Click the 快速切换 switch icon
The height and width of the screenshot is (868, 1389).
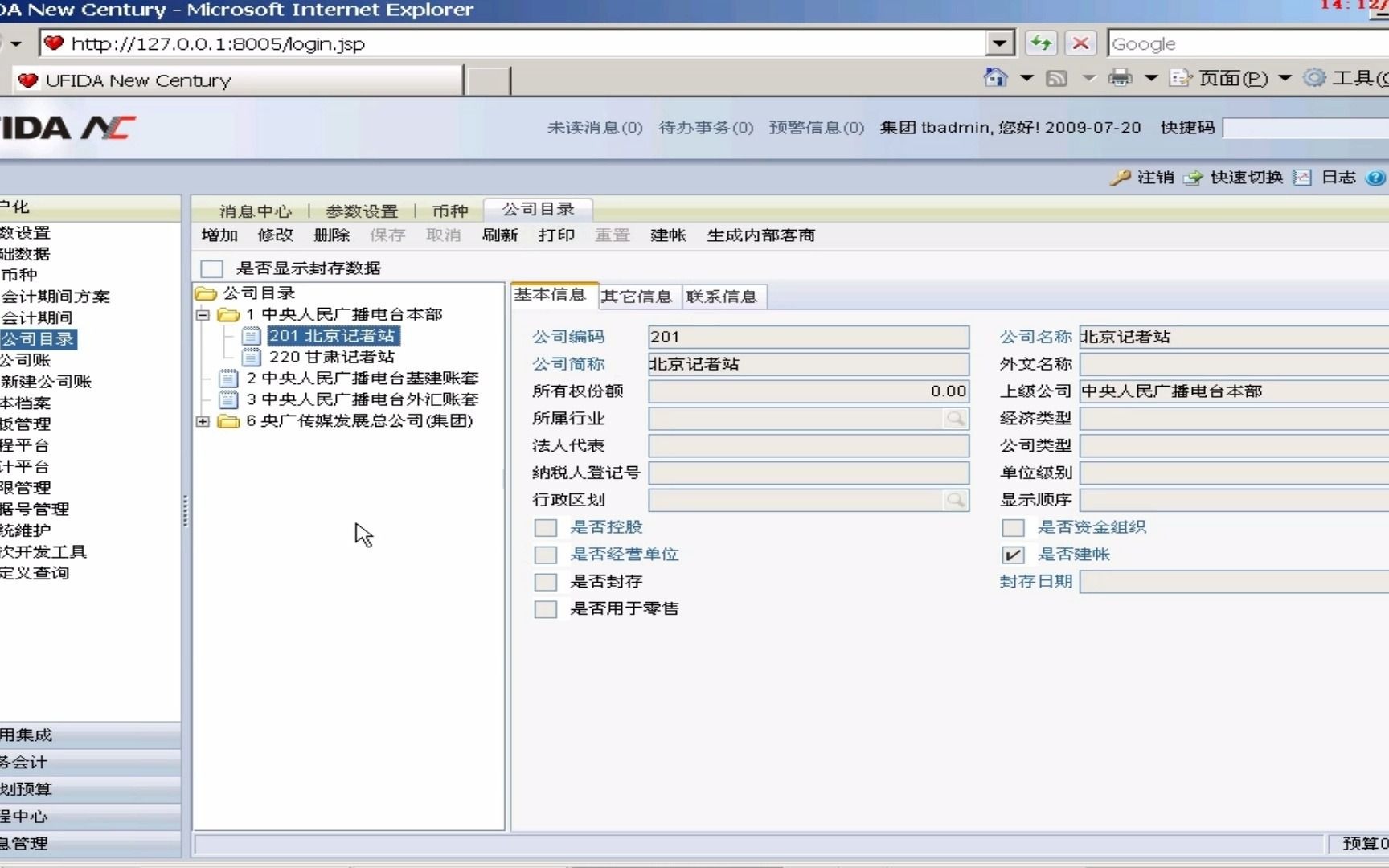[x=1193, y=178]
